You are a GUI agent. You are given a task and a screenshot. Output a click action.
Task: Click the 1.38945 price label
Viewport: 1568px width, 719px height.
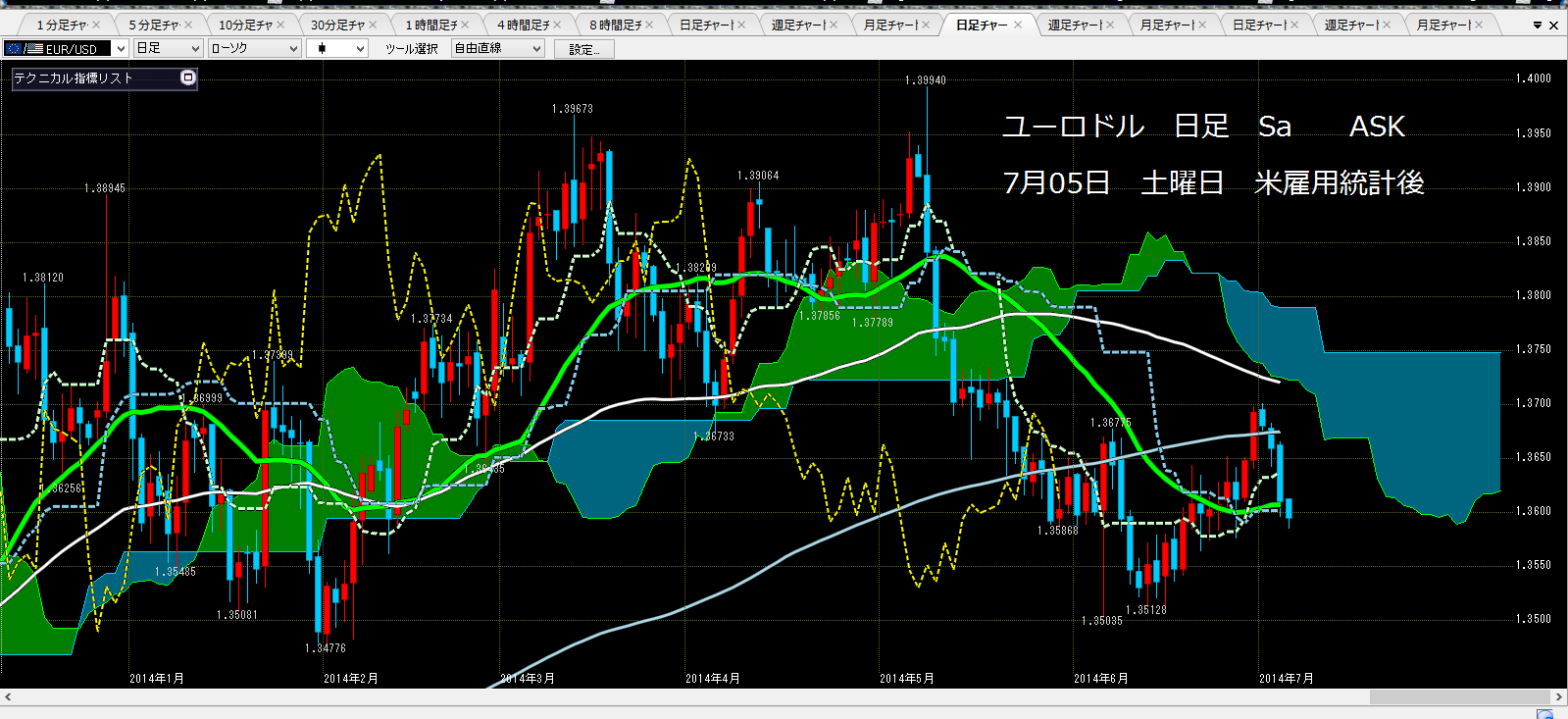105,188
